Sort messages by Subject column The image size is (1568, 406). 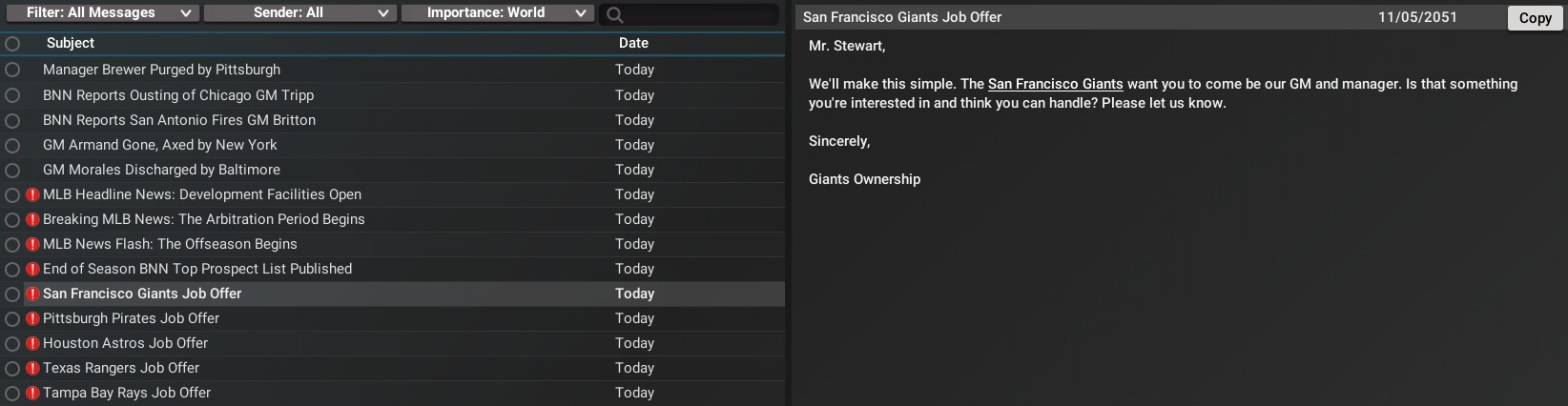click(x=71, y=43)
